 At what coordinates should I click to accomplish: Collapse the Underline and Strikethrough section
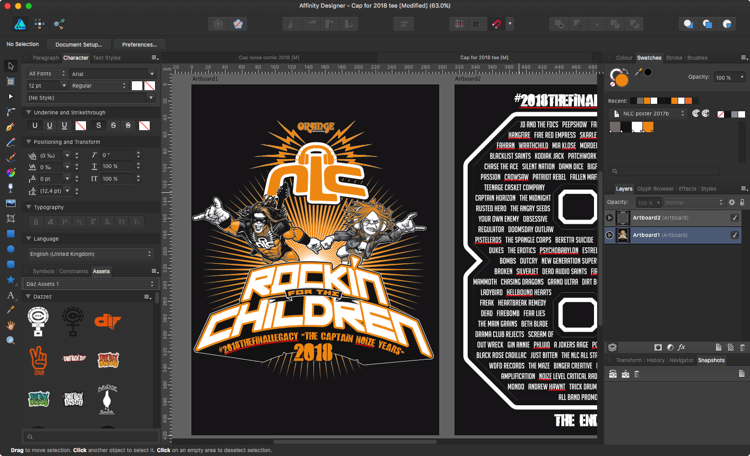(29, 112)
